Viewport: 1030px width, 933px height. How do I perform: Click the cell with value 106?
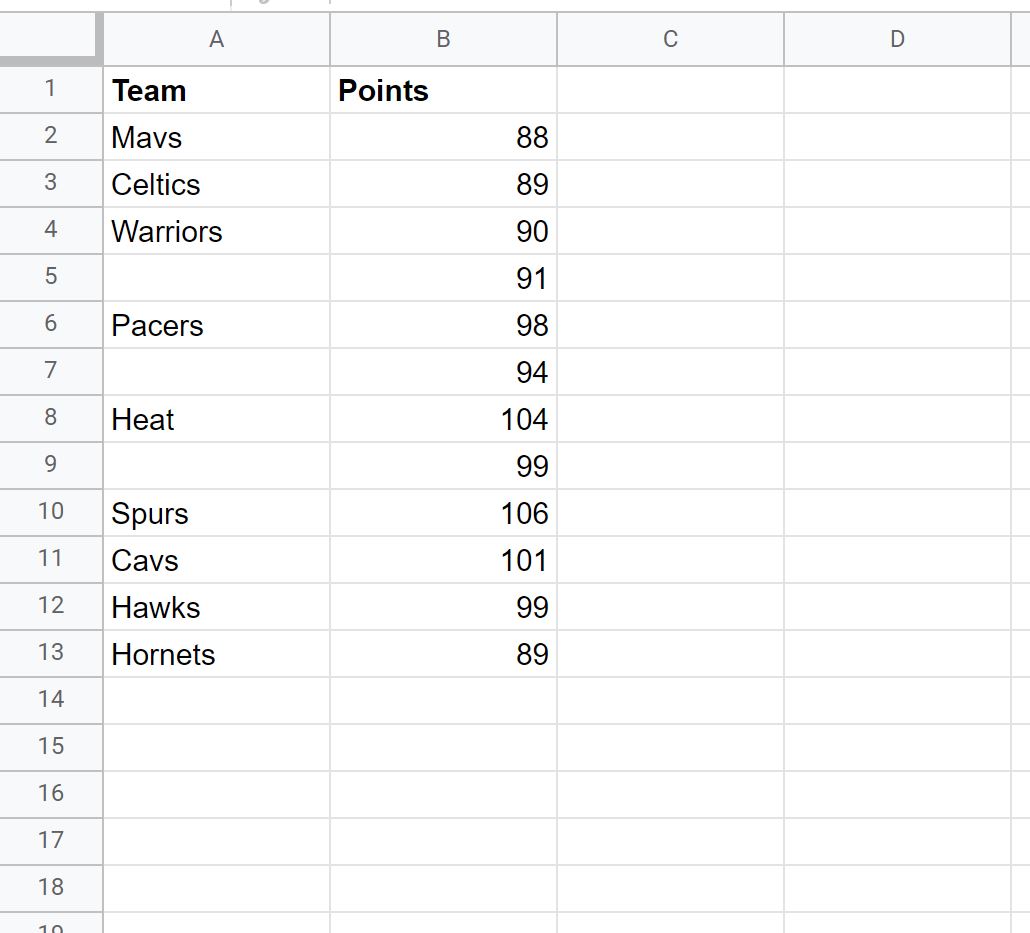(443, 512)
